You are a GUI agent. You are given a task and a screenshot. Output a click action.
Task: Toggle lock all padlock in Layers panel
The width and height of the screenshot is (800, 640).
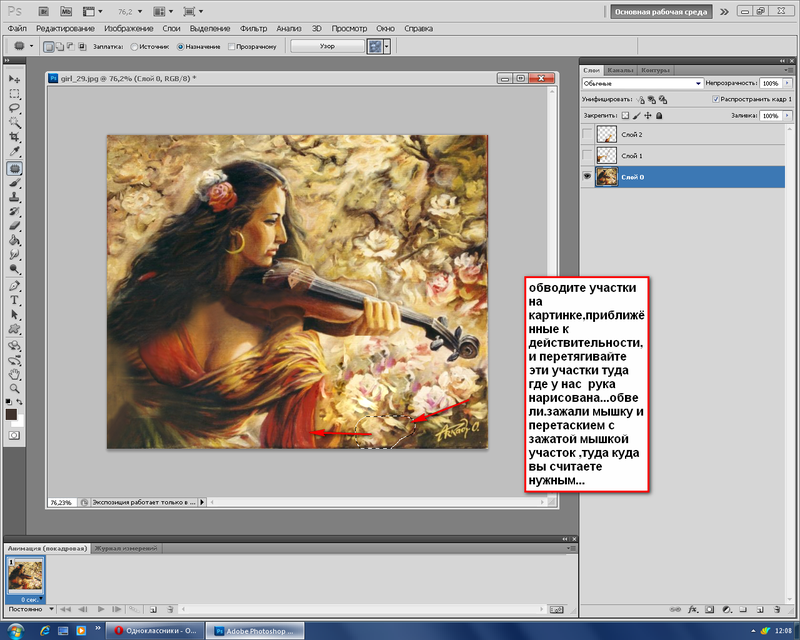(659, 116)
